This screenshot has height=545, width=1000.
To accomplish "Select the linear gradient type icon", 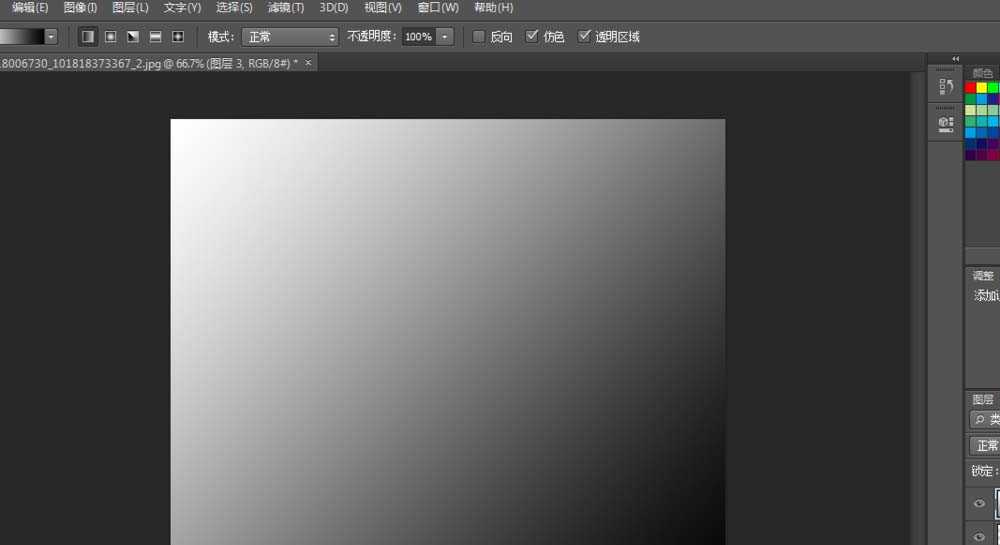I will coord(88,37).
